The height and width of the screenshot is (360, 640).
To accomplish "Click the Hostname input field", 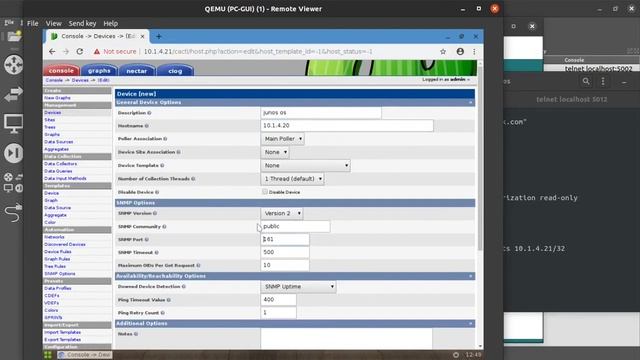I will coord(347,125).
